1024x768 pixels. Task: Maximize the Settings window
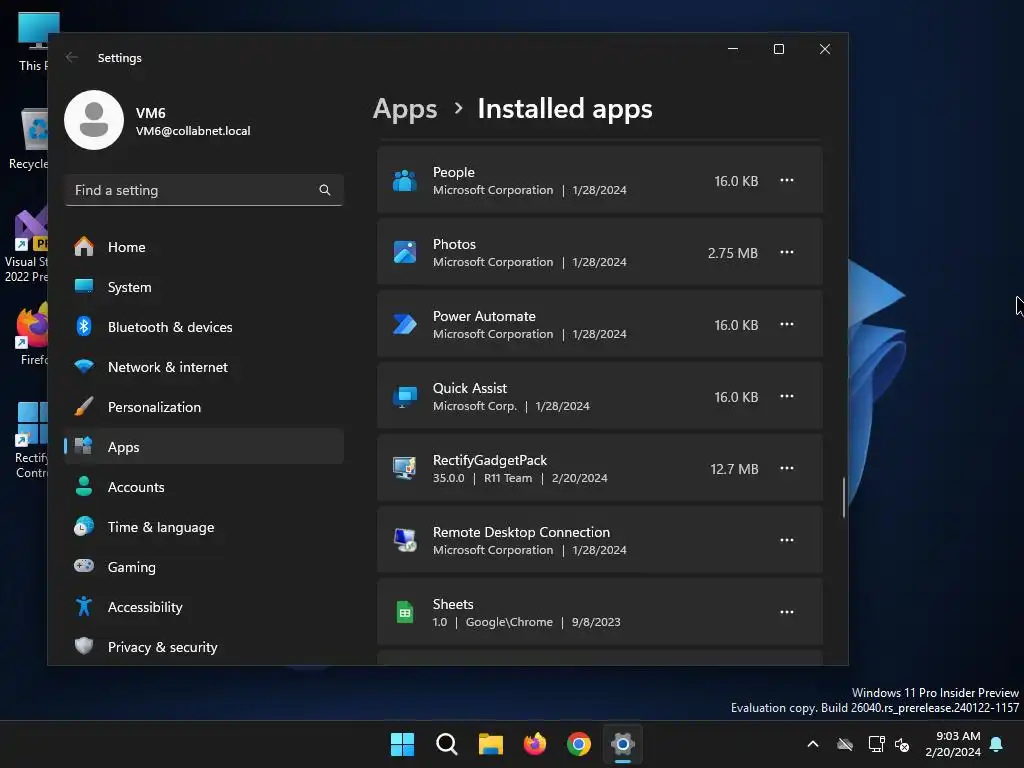[x=778, y=49]
